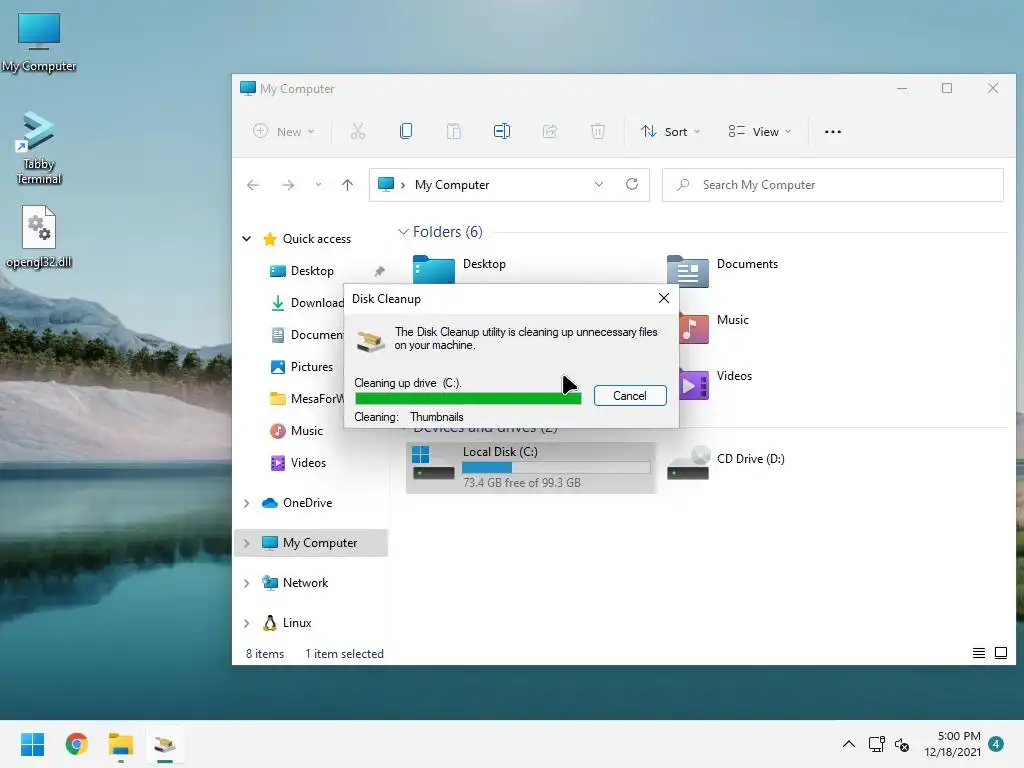
Task: Expand address bar history dropdown
Action: click(x=599, y=184)
